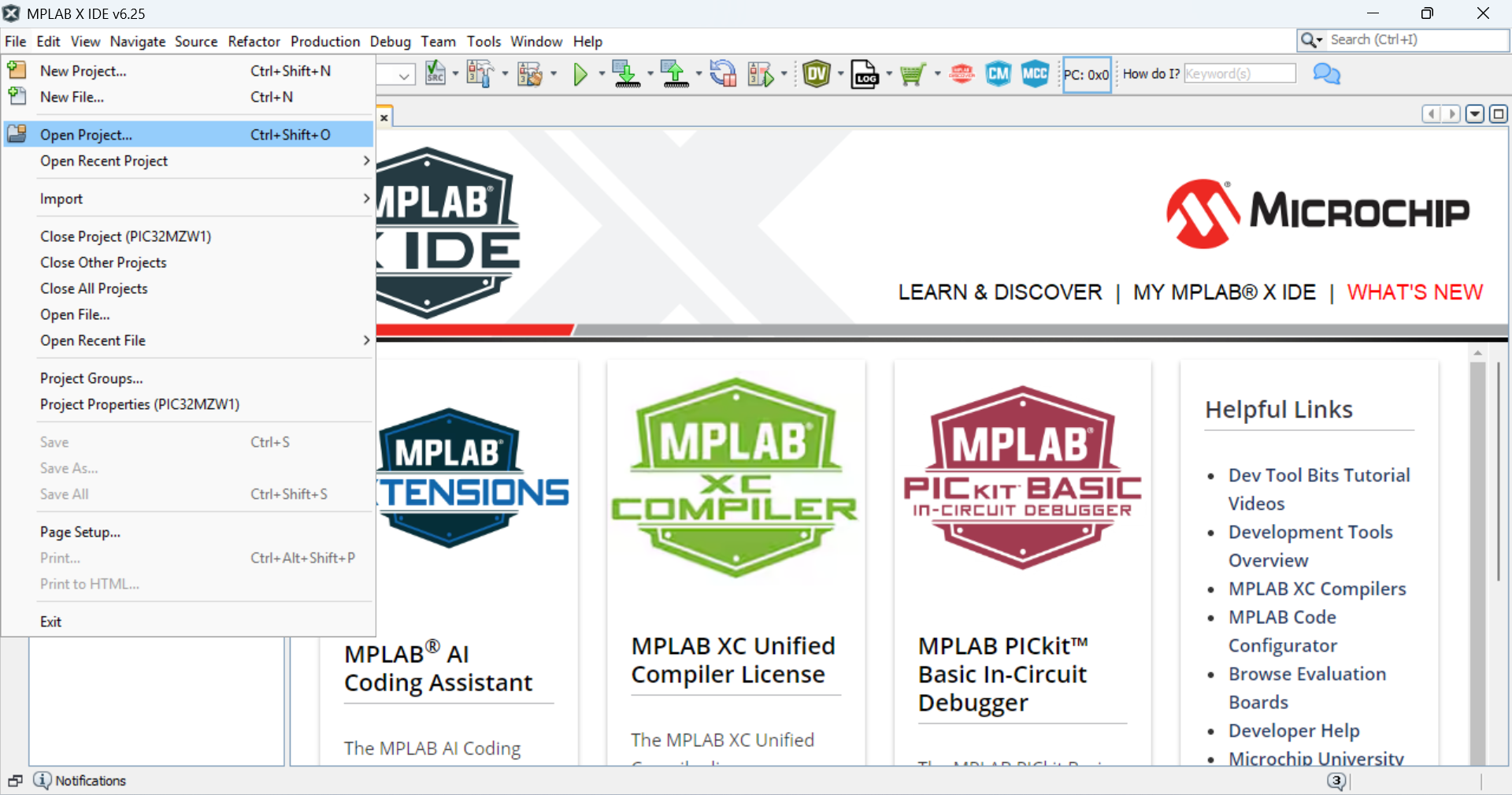Select Open Project... from File menu
Viewport: 1512px width, 795px height.
188,134
